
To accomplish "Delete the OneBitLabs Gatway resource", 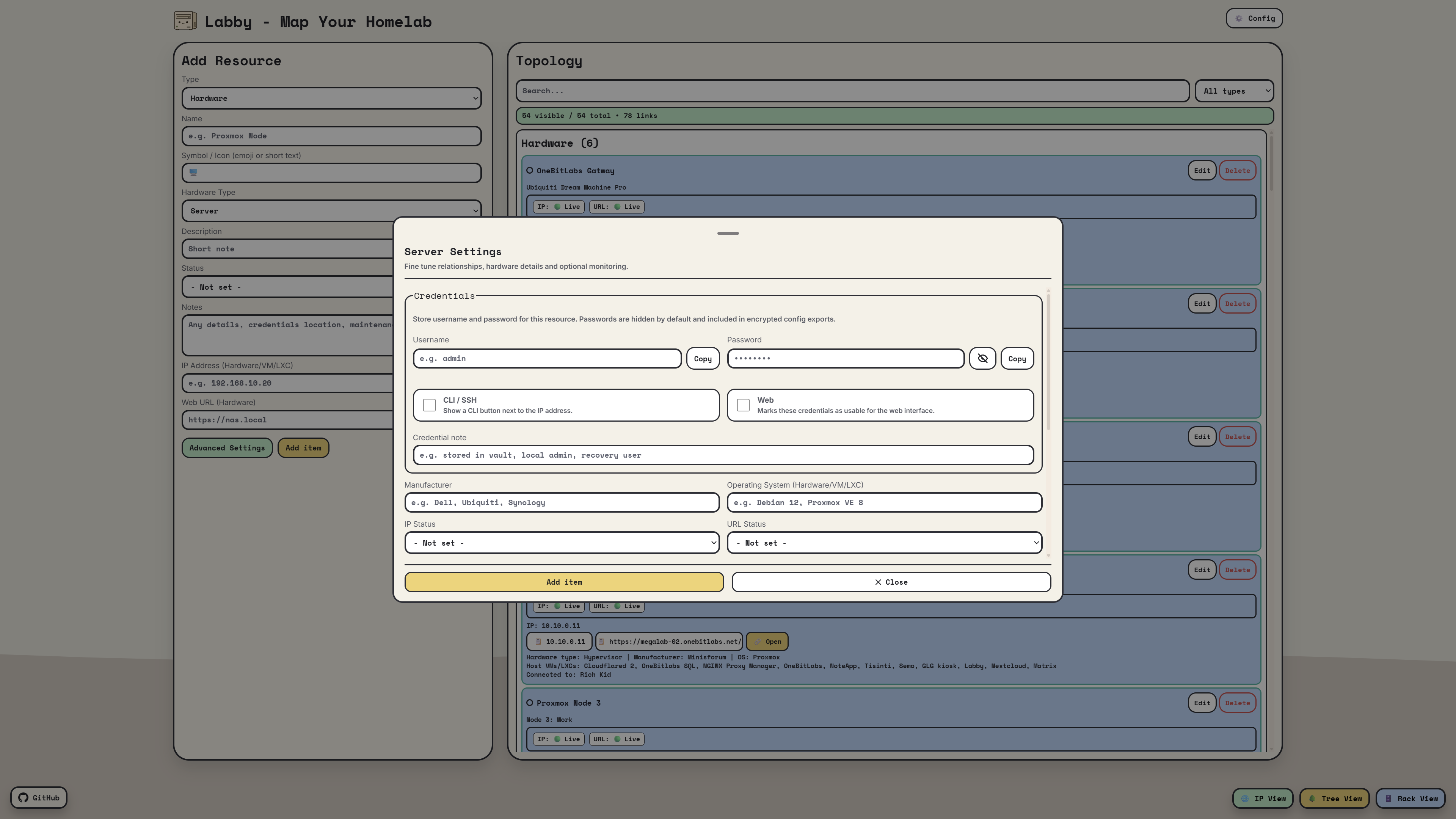I will pyautogui.click(x=1237, y=170).
